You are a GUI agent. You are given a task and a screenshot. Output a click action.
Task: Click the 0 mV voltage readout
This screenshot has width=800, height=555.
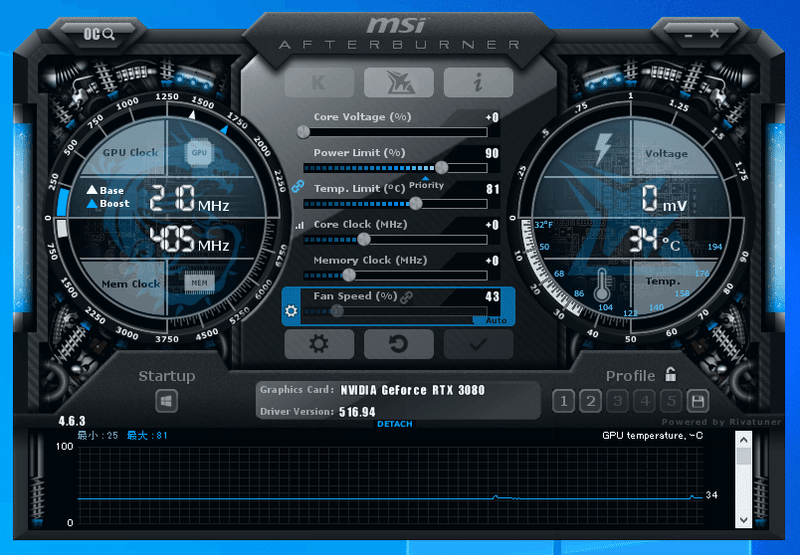pyautogui.click(x=664, y=199)
